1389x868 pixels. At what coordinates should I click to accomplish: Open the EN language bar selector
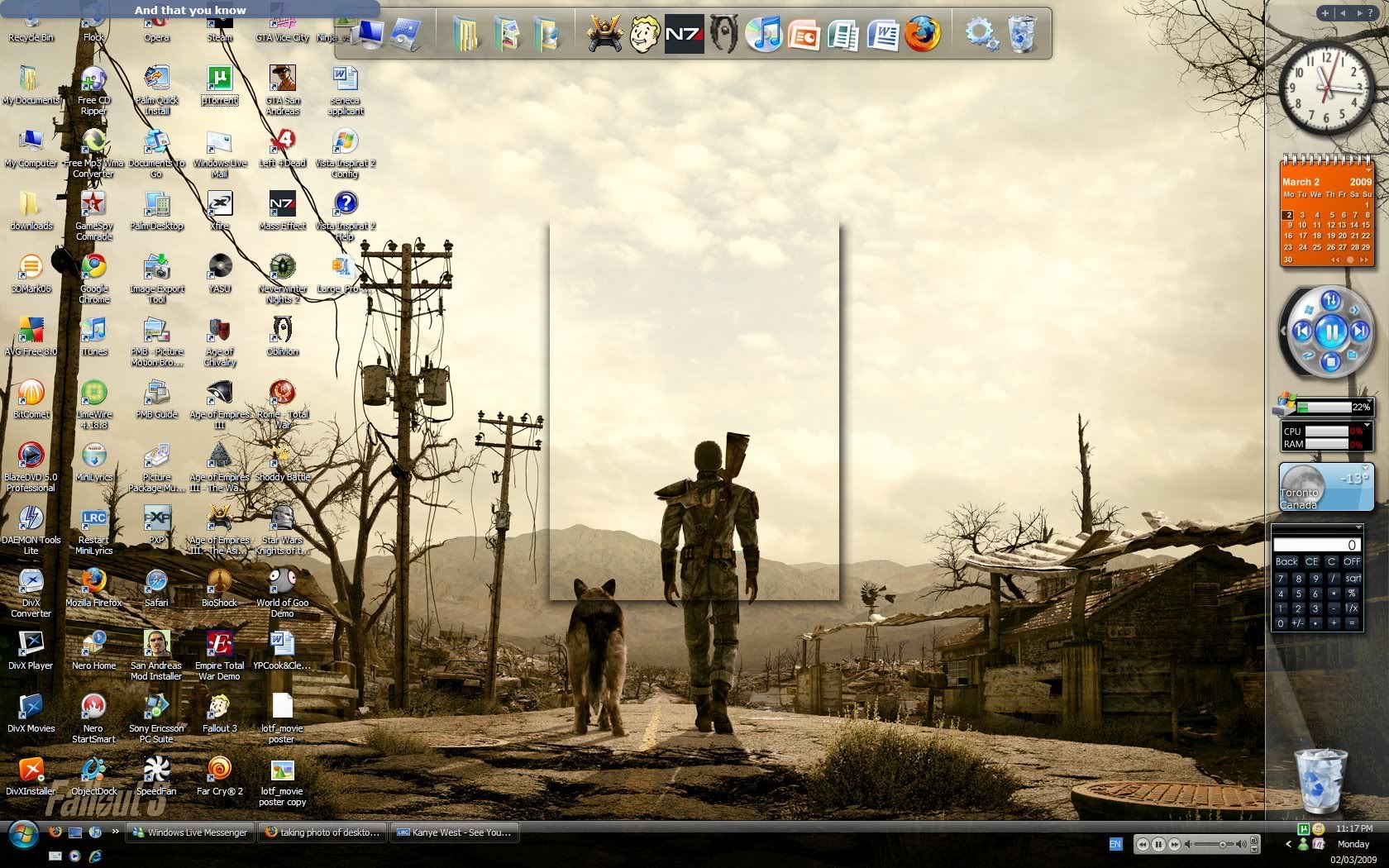(x=1115, y=844)
